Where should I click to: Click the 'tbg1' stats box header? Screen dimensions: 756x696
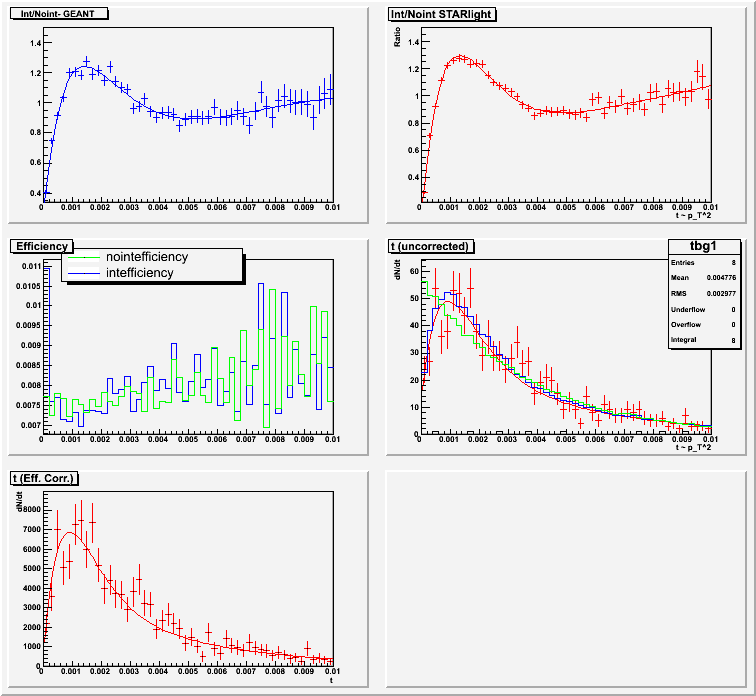[x=704, y=247]
